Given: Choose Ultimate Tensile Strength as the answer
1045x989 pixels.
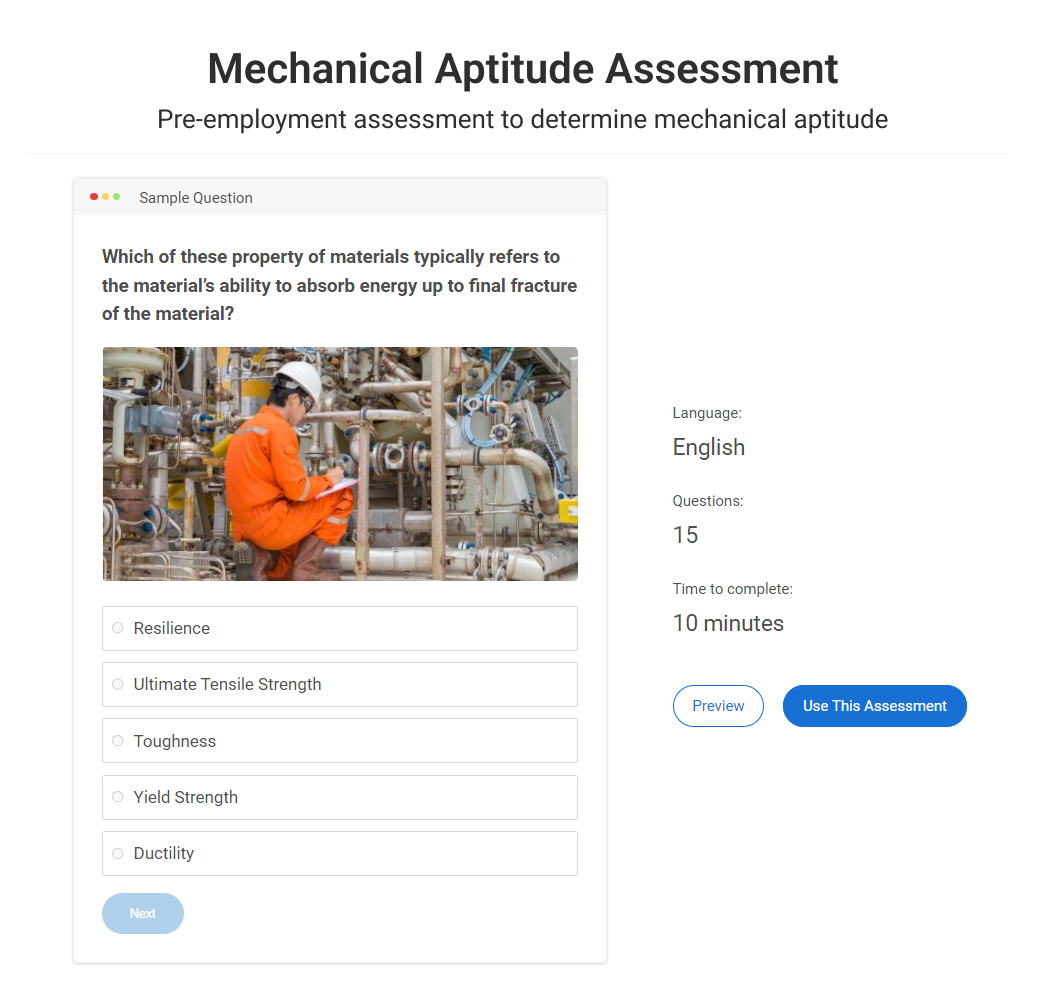Looking at the screenshot, I should tap(118, 684).
